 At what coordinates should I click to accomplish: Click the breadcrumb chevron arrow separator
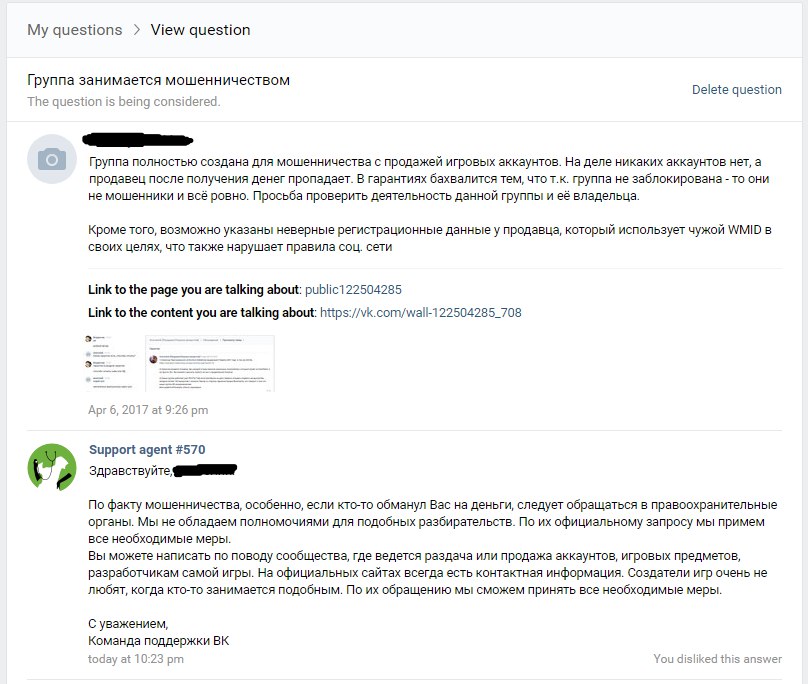pyautogui.click(x=137, y=30)
